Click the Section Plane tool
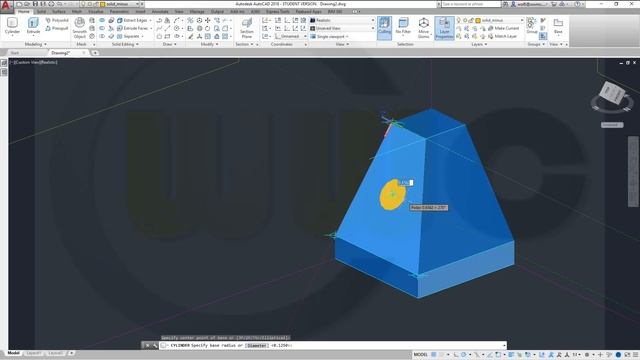This screenshot has width=640, height=360. tap(247, 28)
